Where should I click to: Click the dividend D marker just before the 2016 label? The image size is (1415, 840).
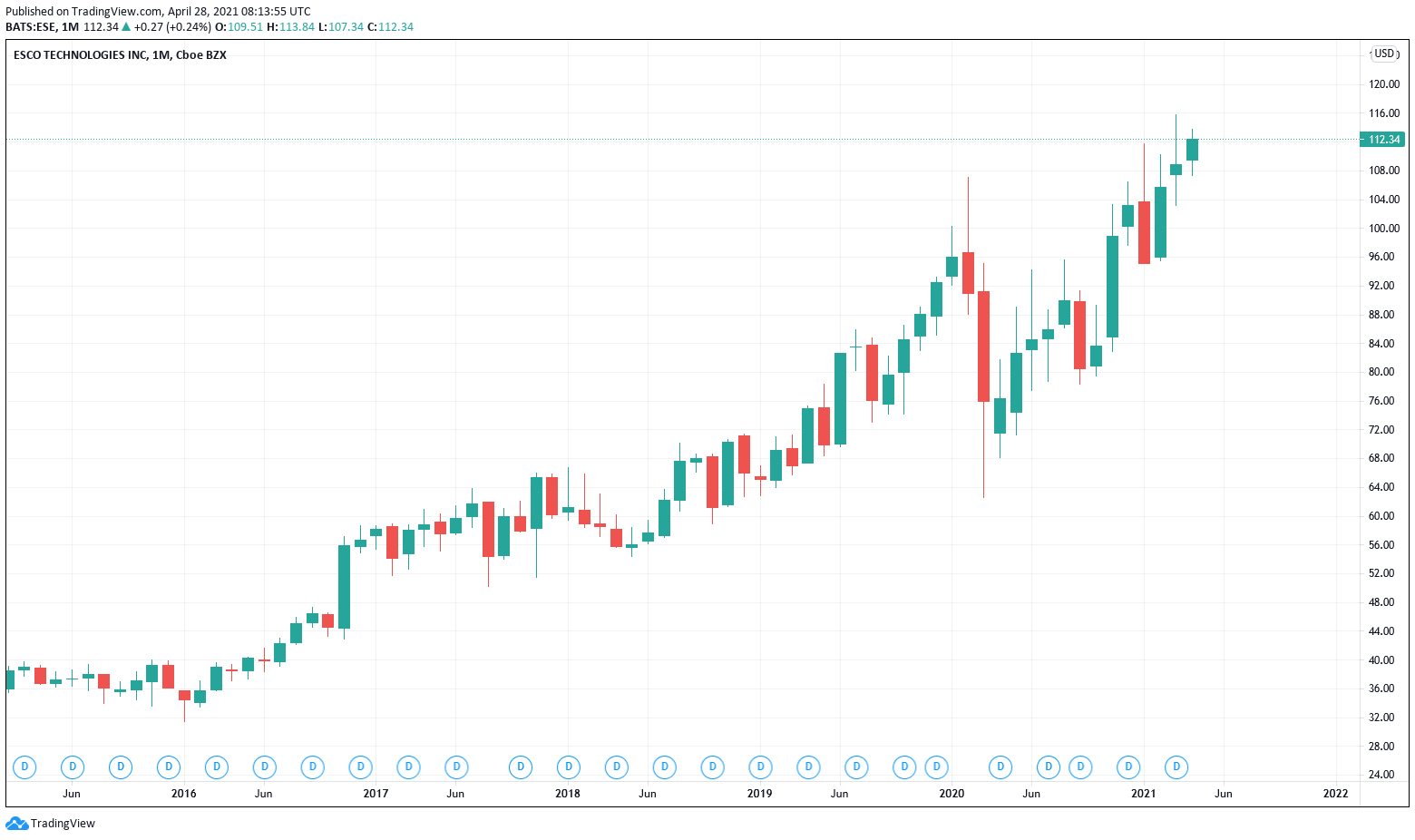click(x=169, y=767)
